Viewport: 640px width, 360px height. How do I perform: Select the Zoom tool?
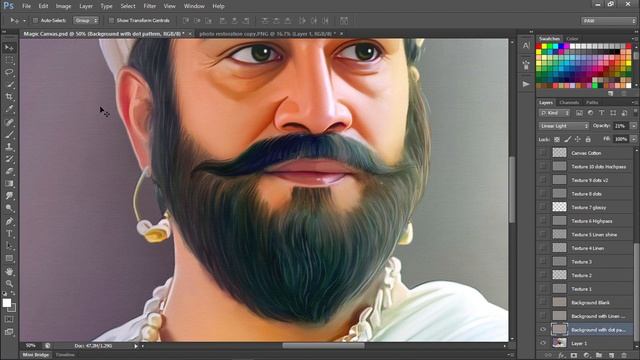(x=9, y=284)
